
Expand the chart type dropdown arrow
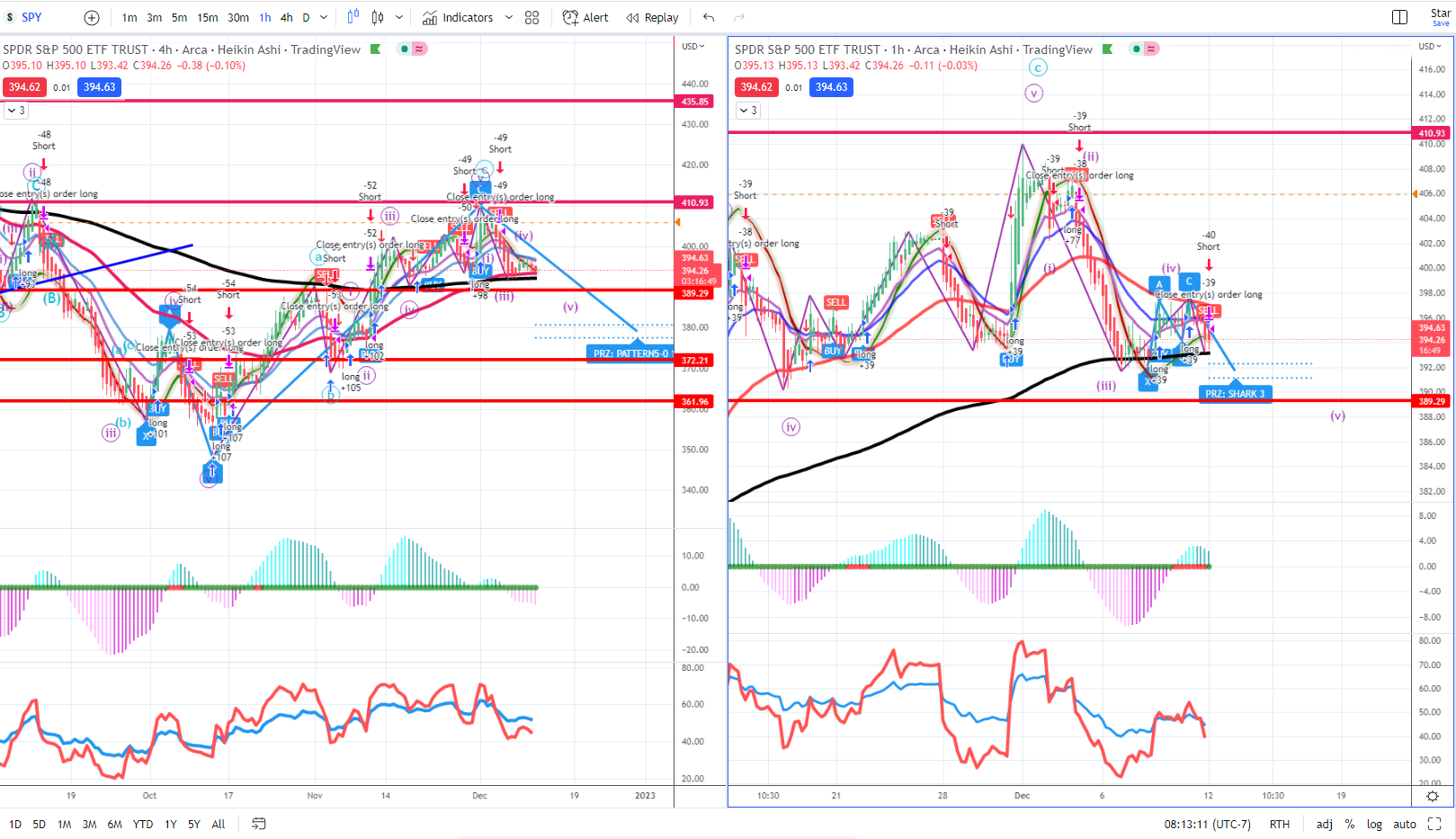coord(399,17)
